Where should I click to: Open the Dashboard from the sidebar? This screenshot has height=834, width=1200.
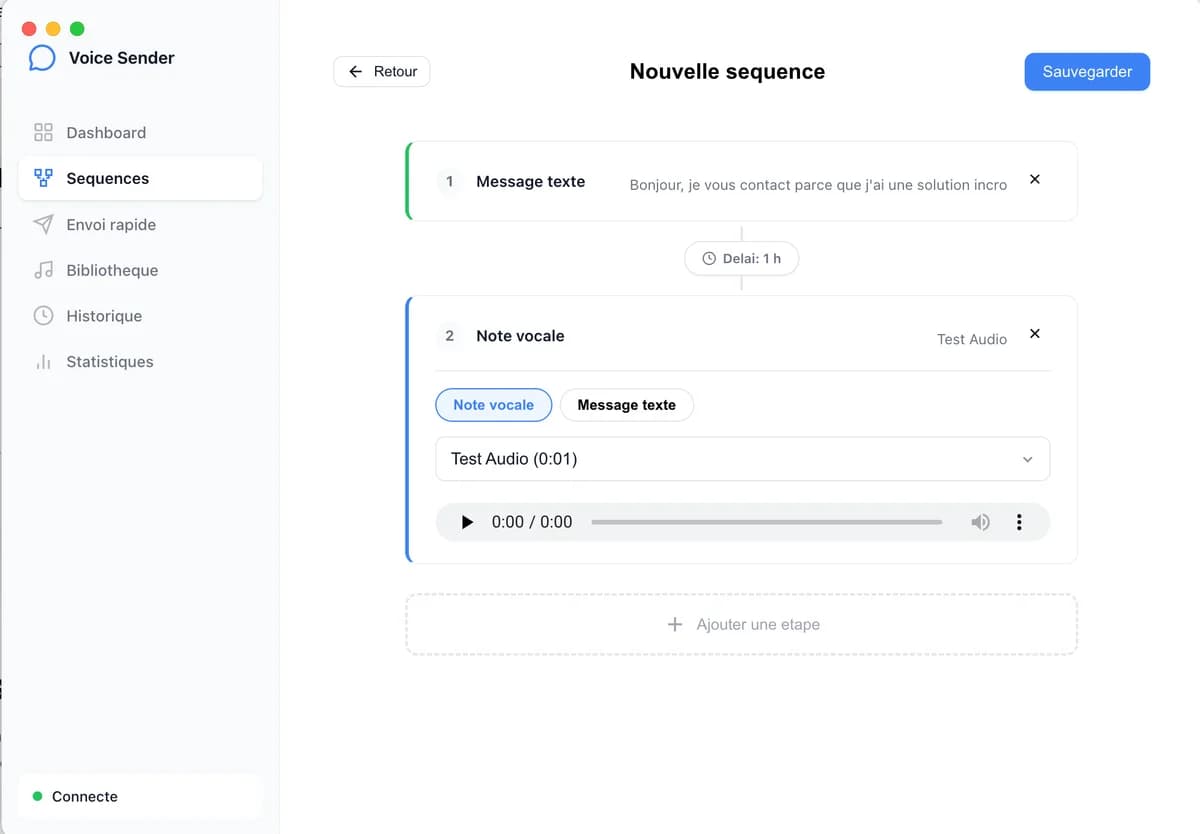(x=105, y=132)
